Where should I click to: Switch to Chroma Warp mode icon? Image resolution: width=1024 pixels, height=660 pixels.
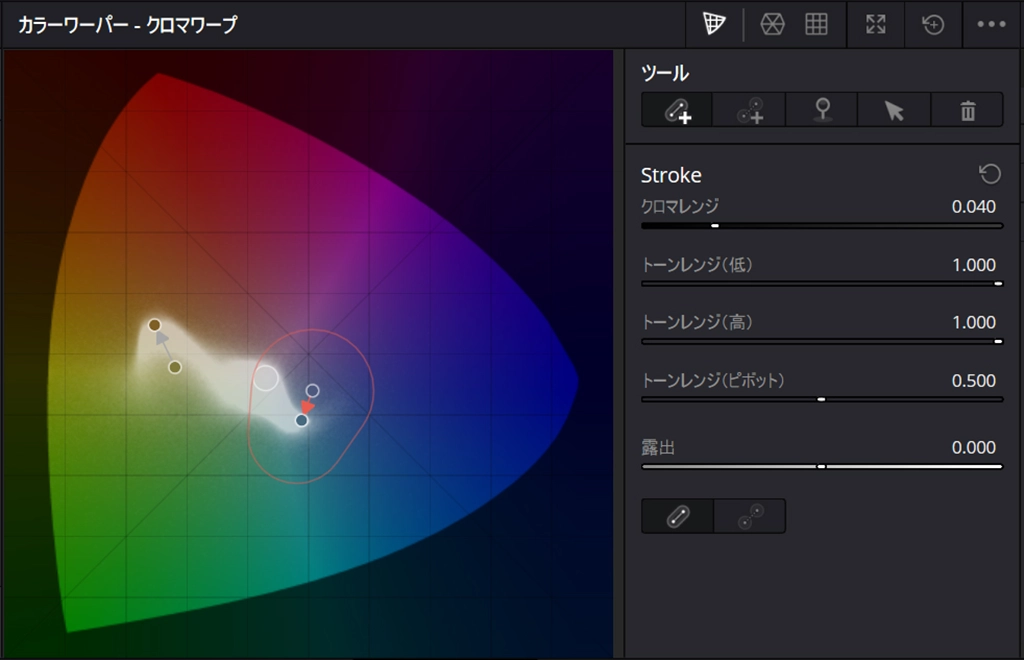(x=714, y=25)
